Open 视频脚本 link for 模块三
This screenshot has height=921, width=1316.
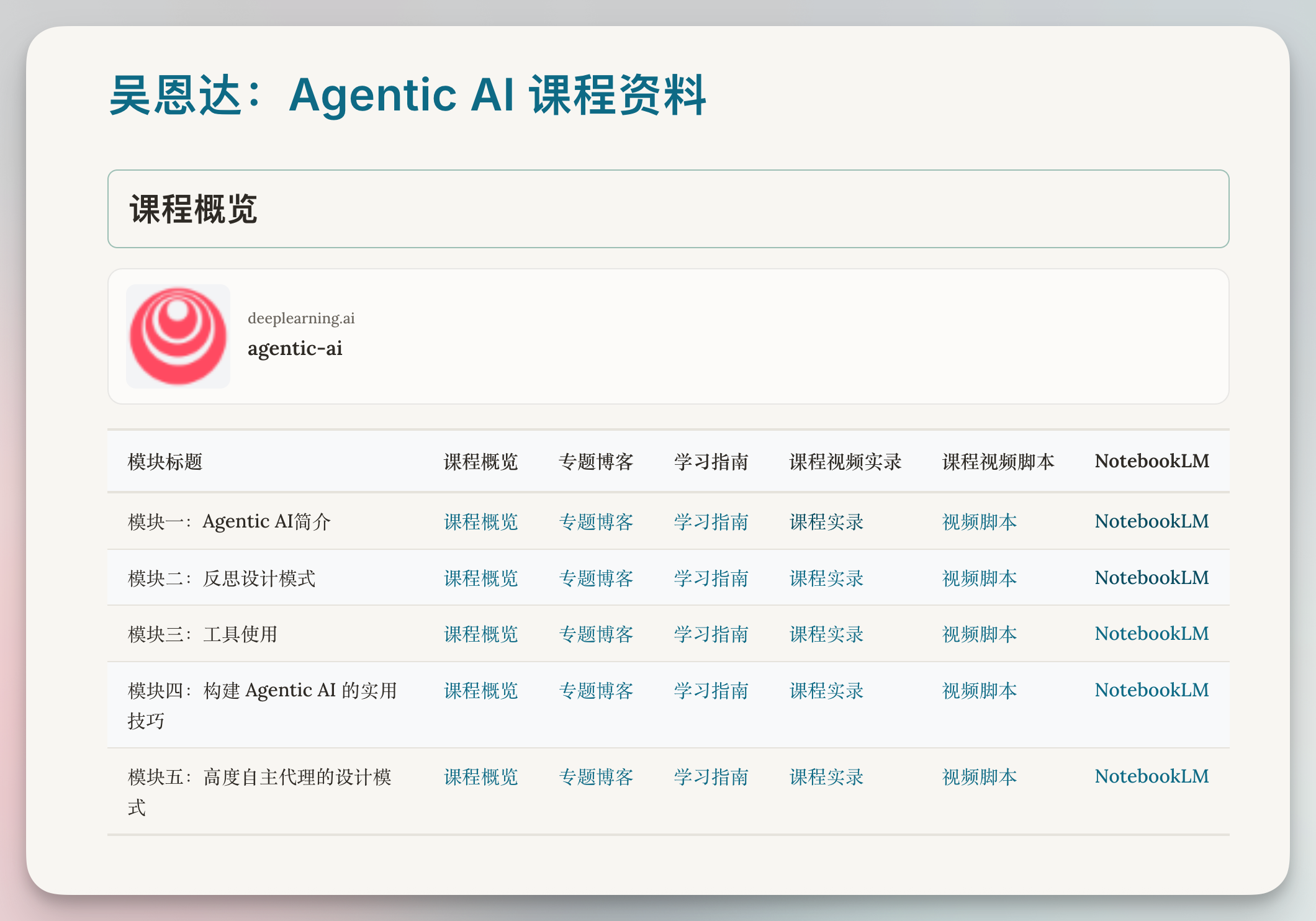[x=979, y=634]
